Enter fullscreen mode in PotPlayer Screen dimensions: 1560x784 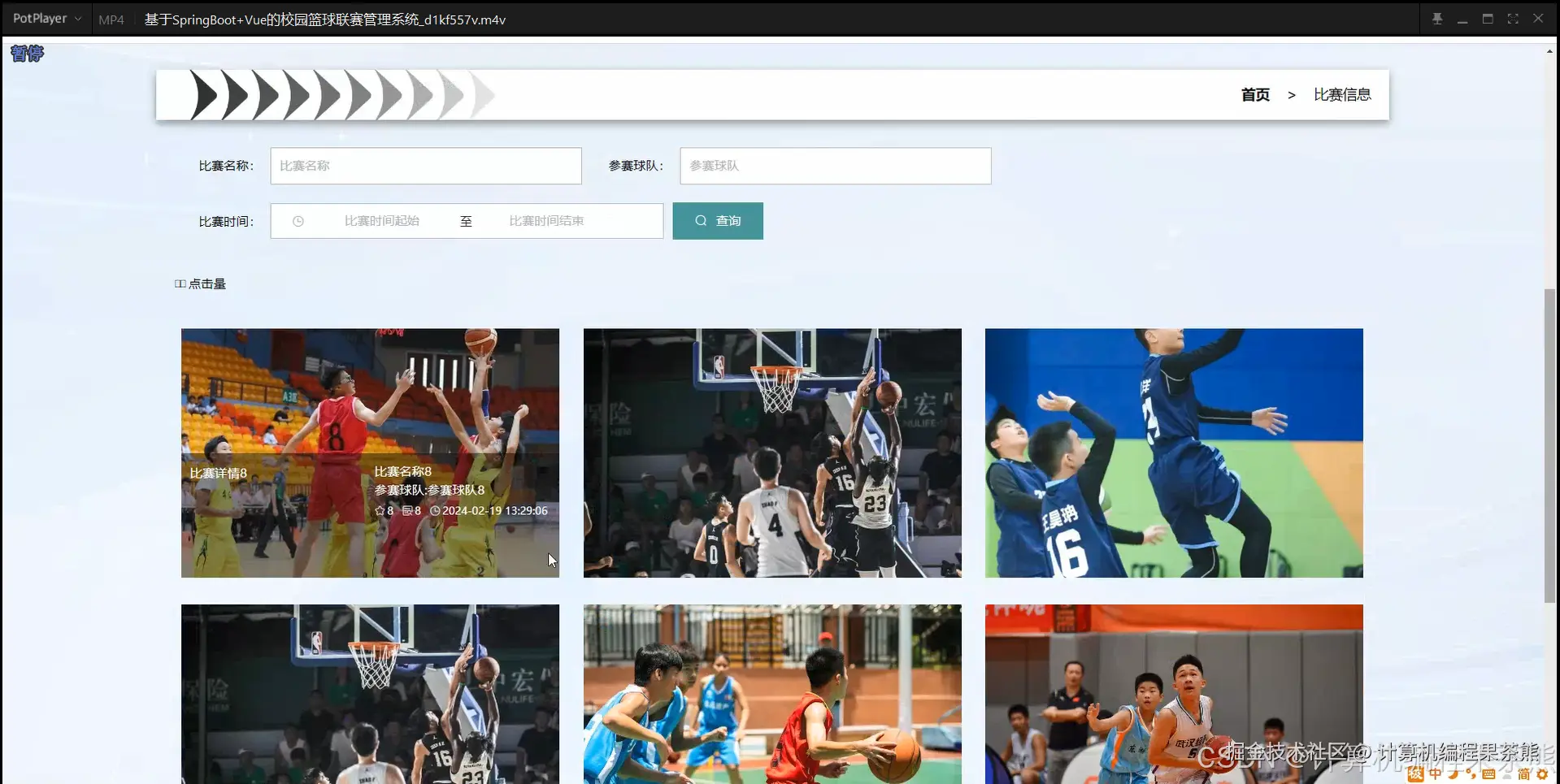[1513, 19]
